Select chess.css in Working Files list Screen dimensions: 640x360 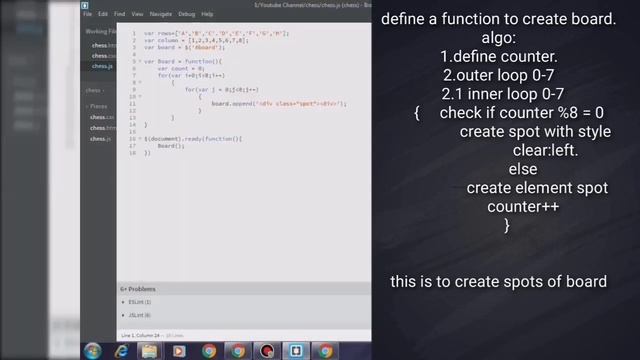(x=104, y=56)
